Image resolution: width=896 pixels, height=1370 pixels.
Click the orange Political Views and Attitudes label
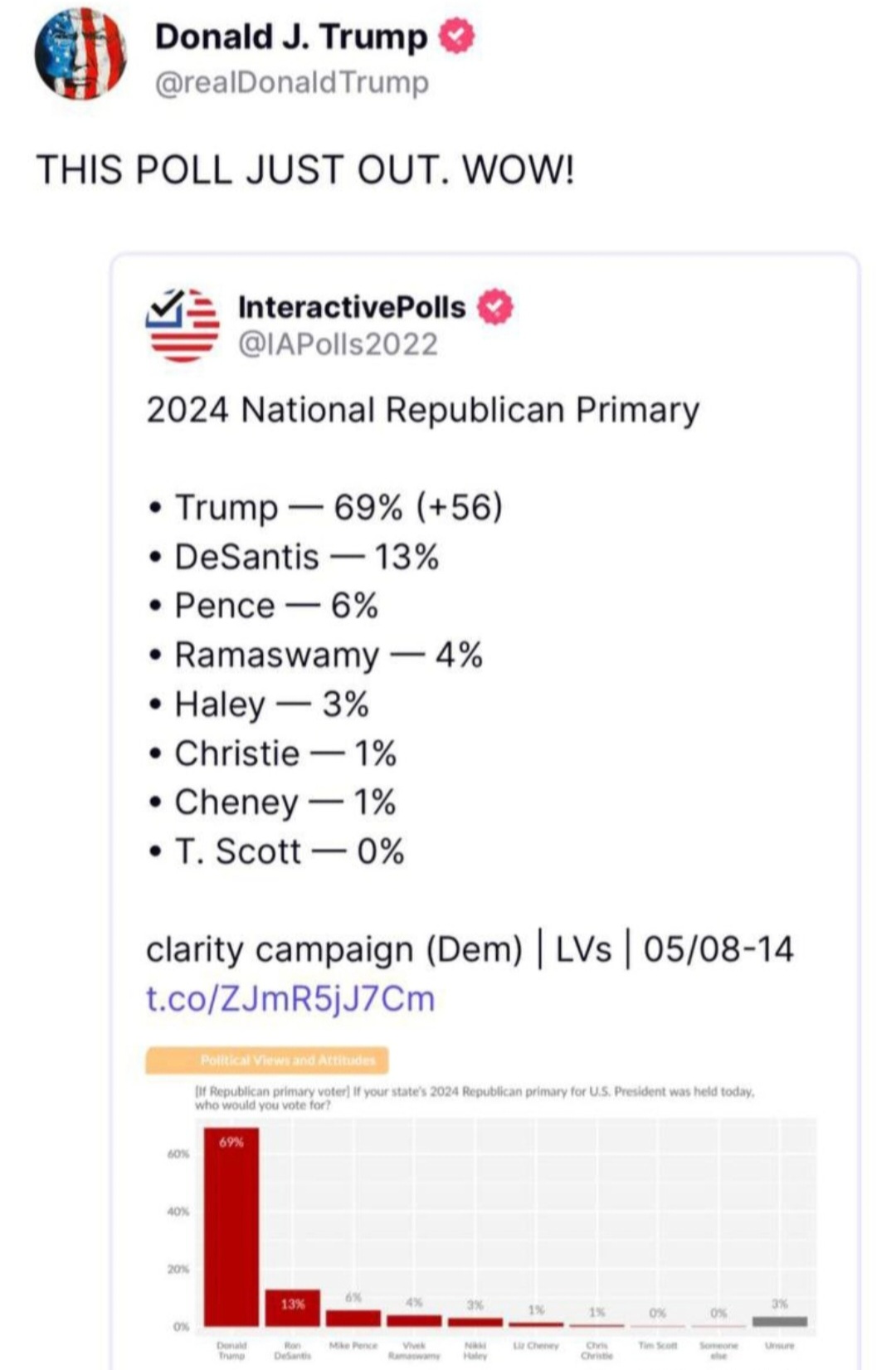[x=266, y=1060]
